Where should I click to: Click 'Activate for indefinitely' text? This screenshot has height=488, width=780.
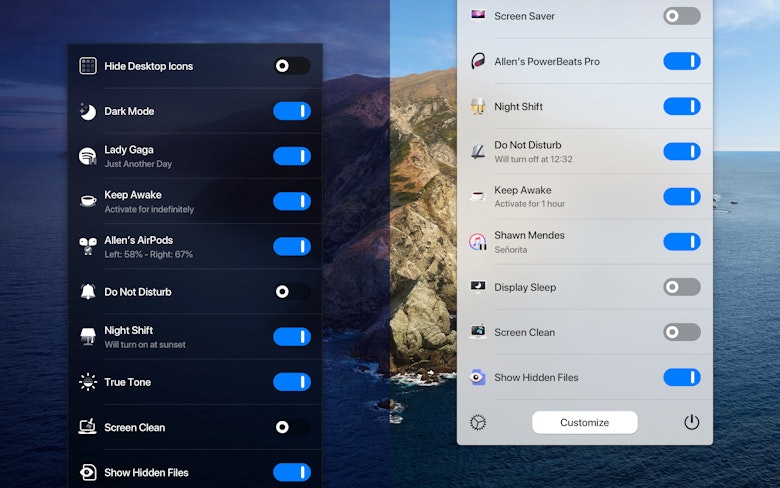[x=149, y=209]
